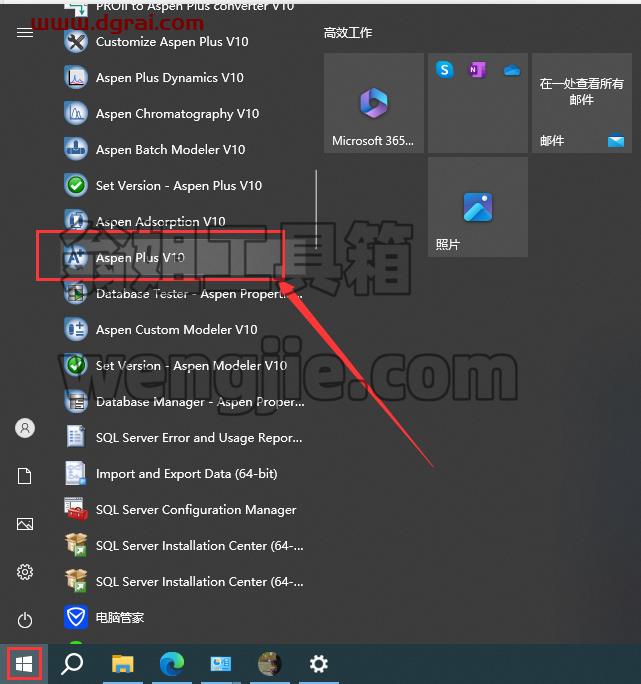Click the power button in Start sidebar
The height and width of the screenshot is (684, 641).
[x=25, y=620]
